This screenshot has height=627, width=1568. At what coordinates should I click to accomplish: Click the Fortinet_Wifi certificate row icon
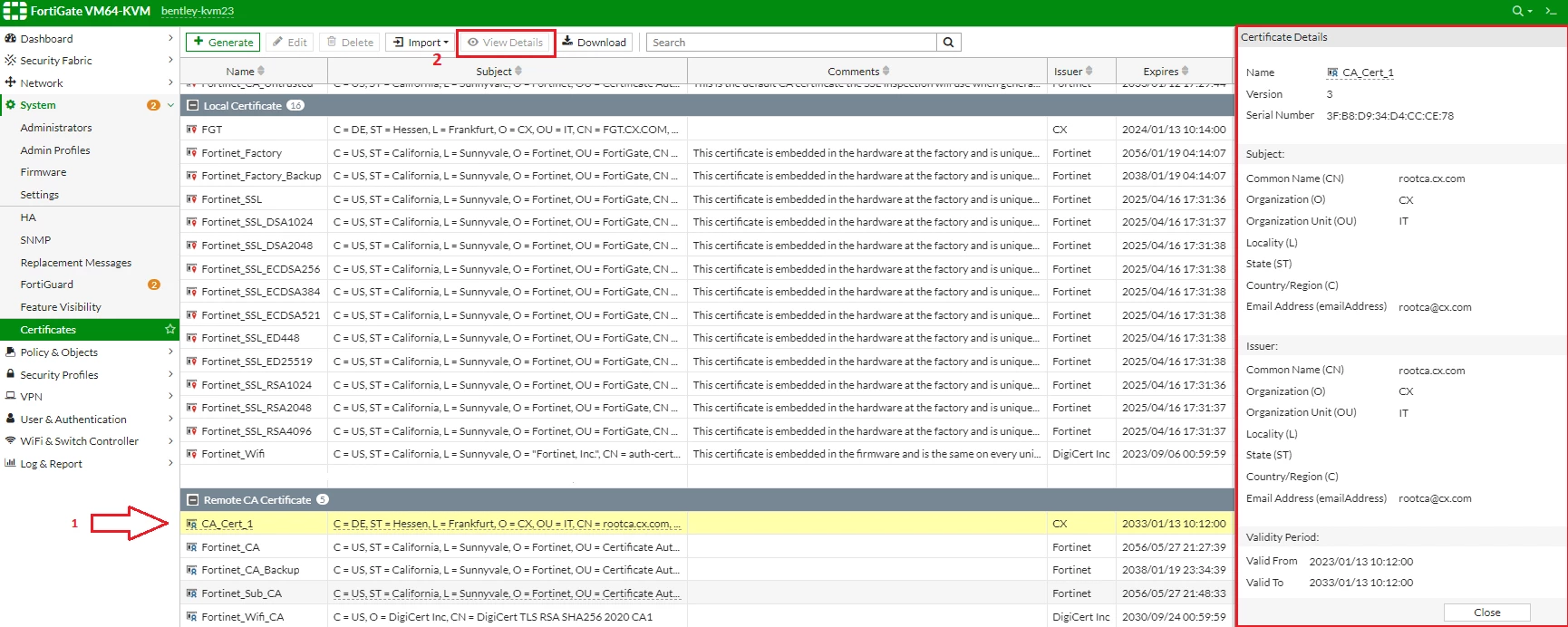[x=191, y=454]
